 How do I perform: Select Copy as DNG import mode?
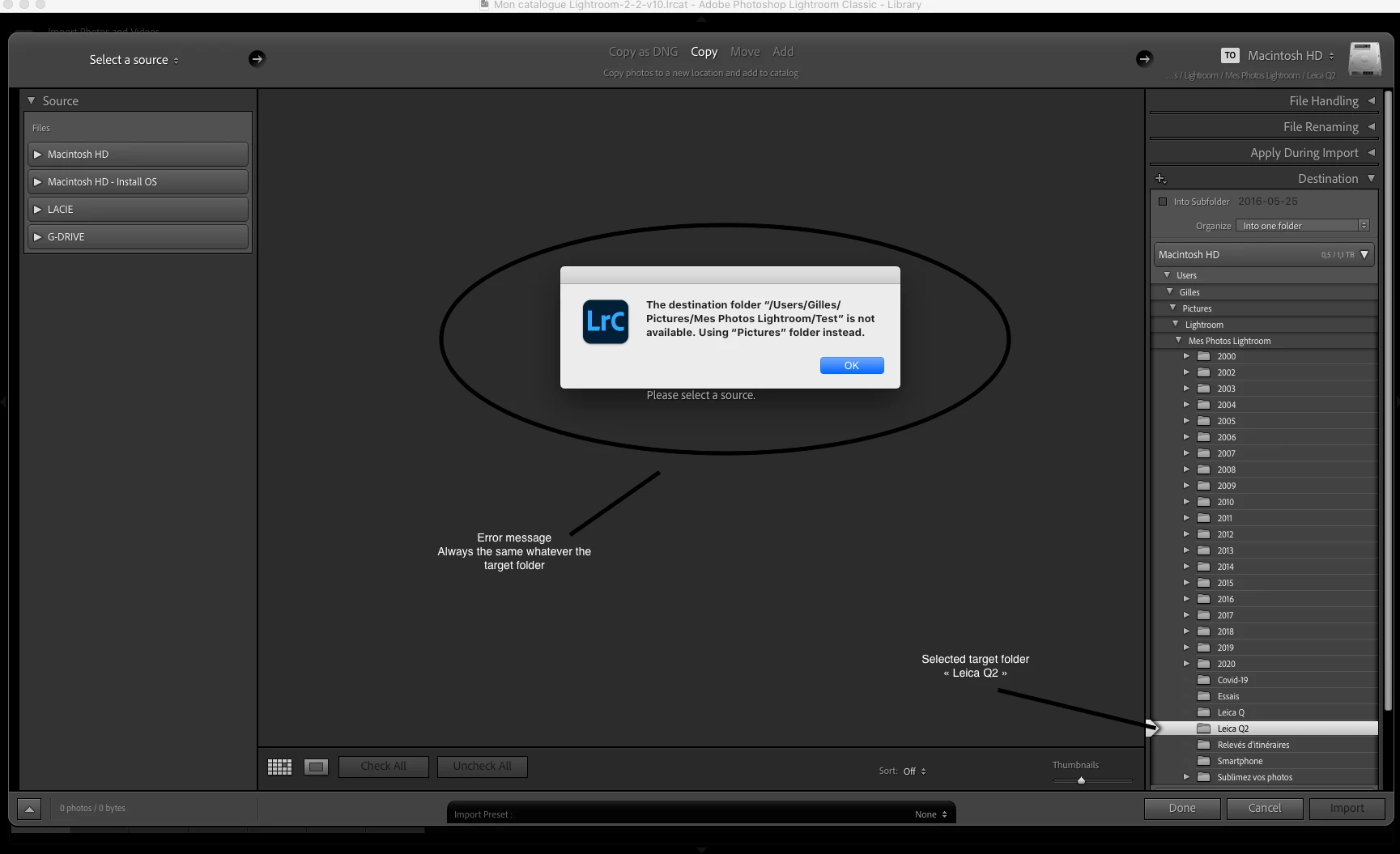pos(643,52)
